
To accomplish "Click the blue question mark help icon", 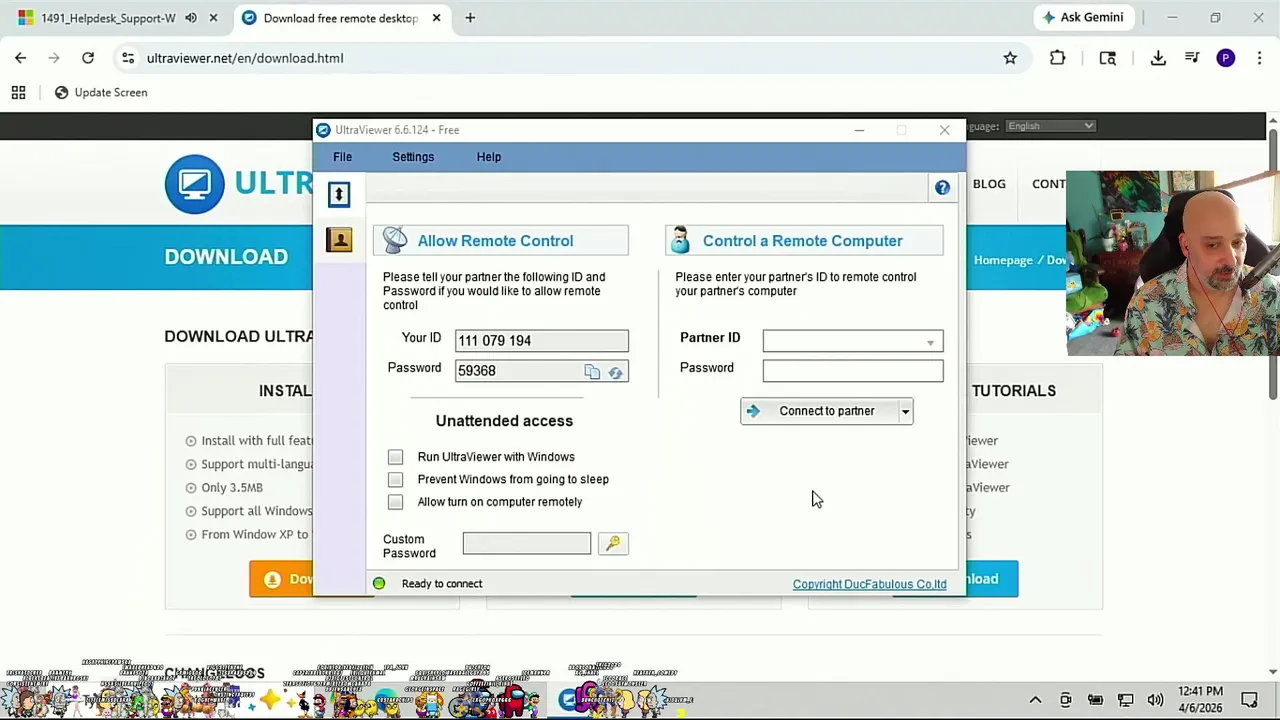I will [942, 188].
